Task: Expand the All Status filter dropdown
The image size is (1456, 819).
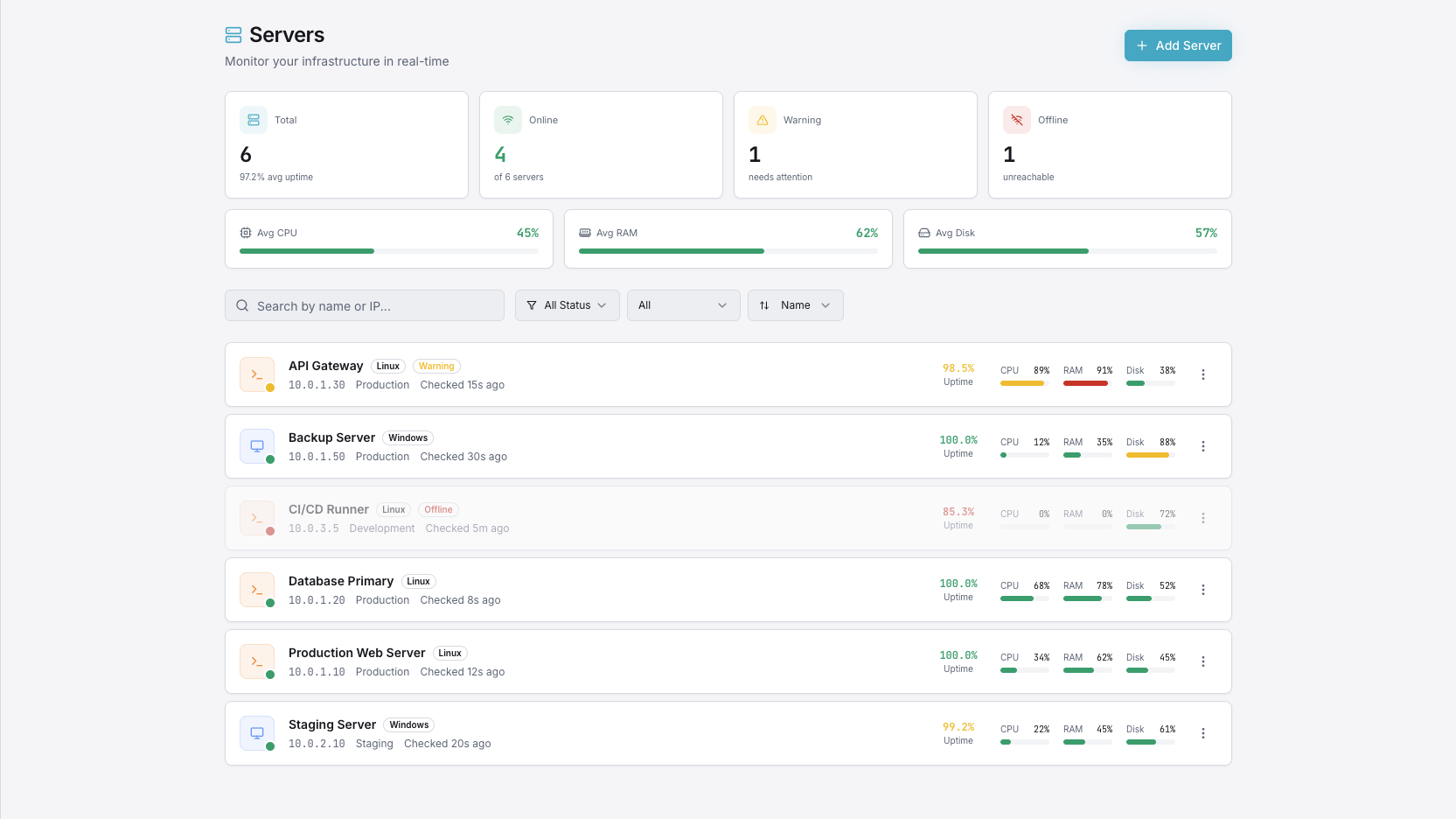Action: (x=567, y=305)
